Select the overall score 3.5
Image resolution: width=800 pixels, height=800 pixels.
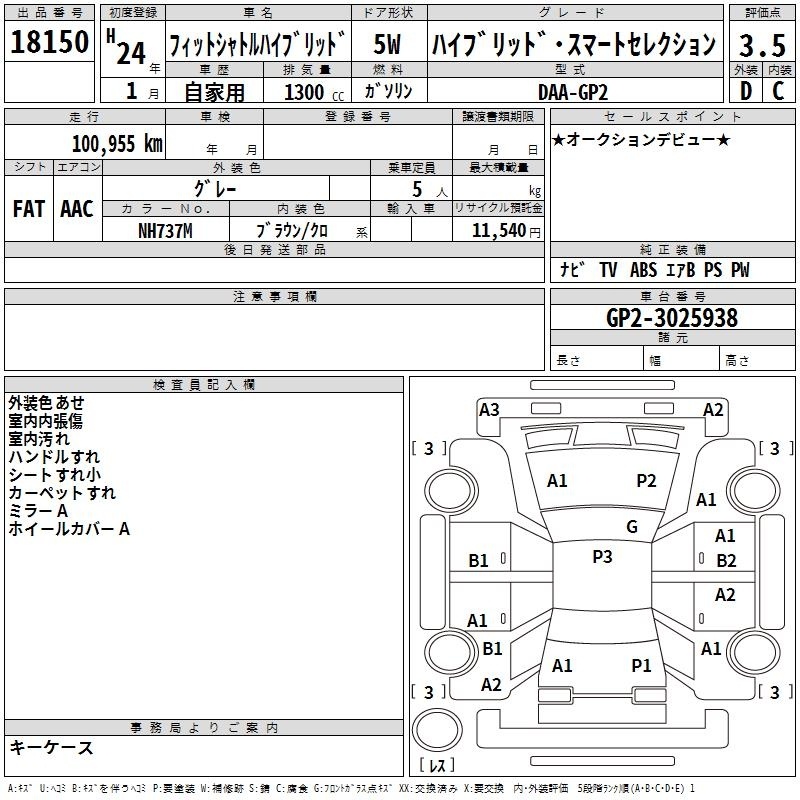(760, 44)
